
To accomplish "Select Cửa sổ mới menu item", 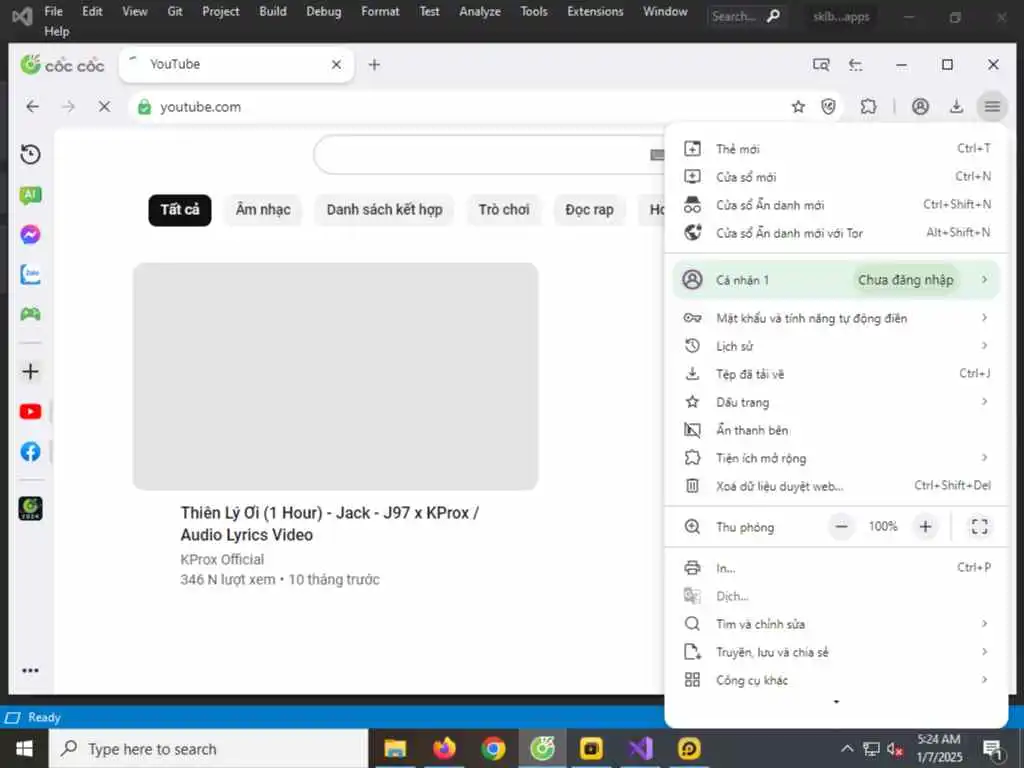I will [x=836, y=177].
